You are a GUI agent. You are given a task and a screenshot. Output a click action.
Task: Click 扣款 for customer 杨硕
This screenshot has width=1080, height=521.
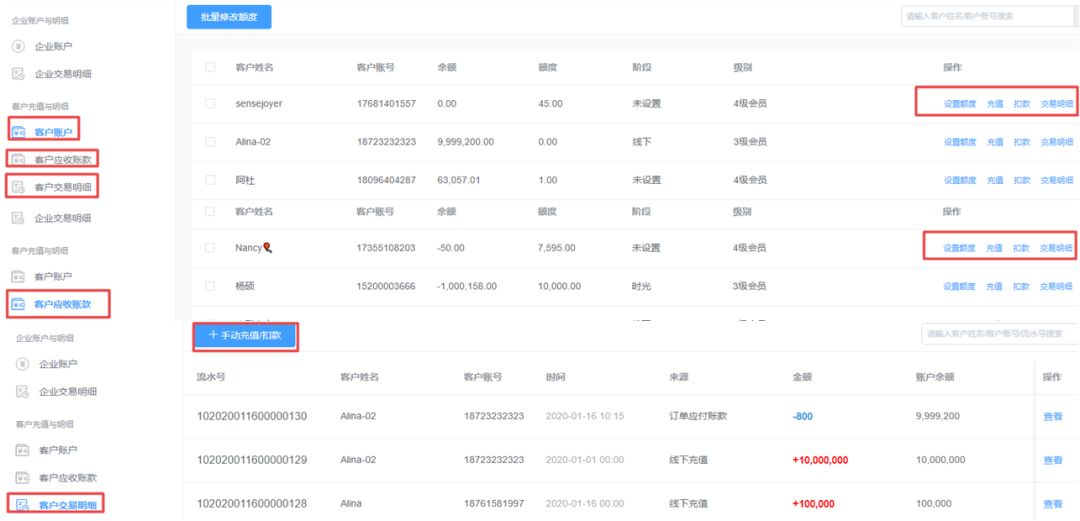pos(1021,287)
